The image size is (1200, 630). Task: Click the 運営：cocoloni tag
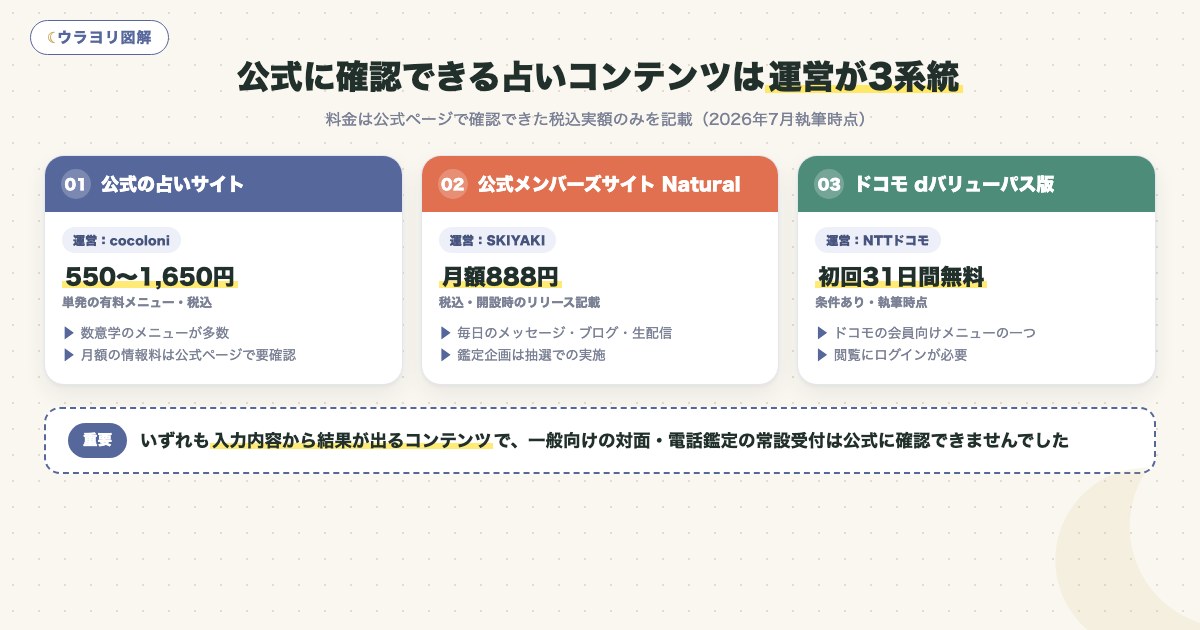pos(122,240)
